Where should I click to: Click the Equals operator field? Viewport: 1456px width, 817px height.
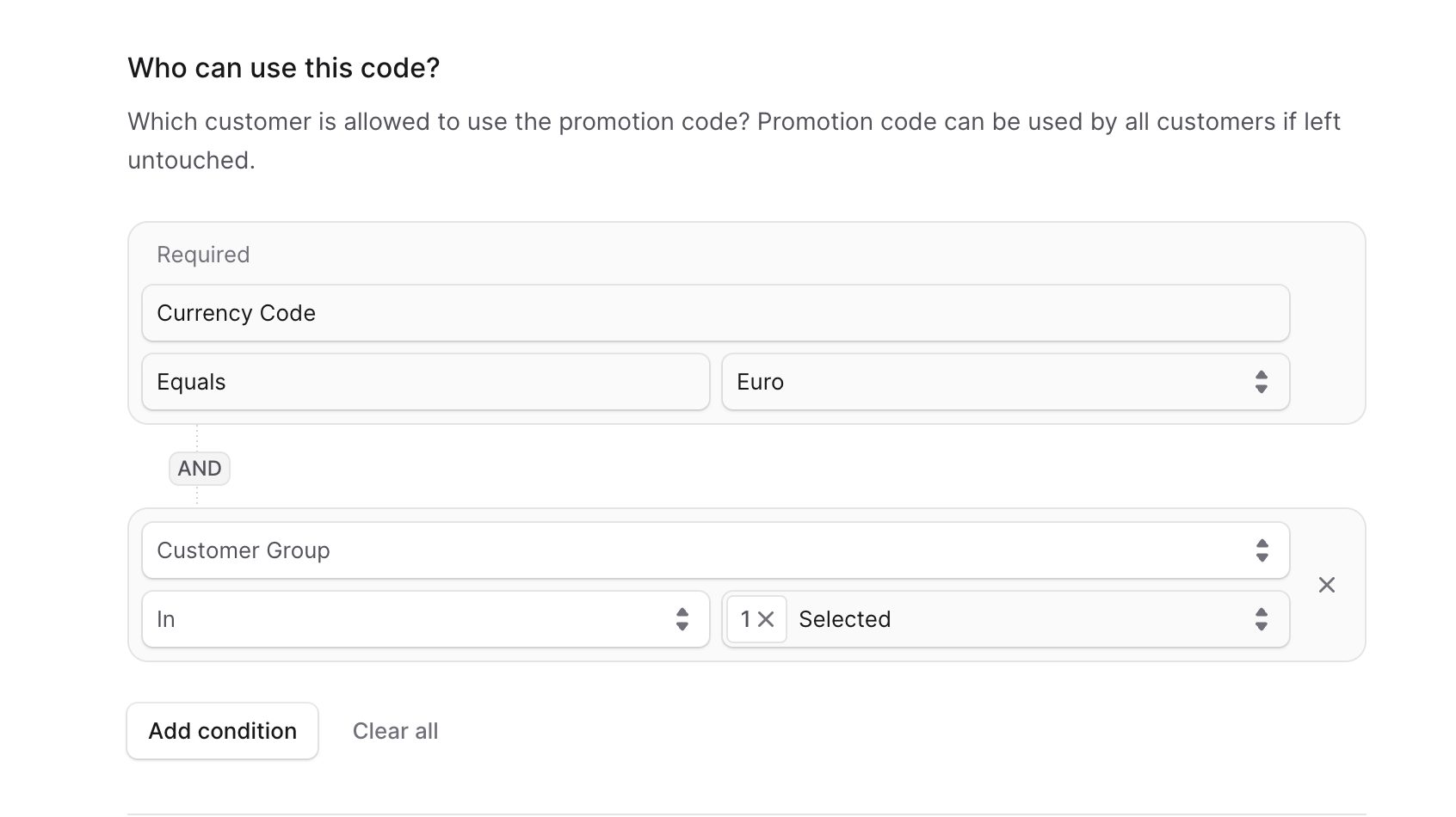tap(425, 382)
